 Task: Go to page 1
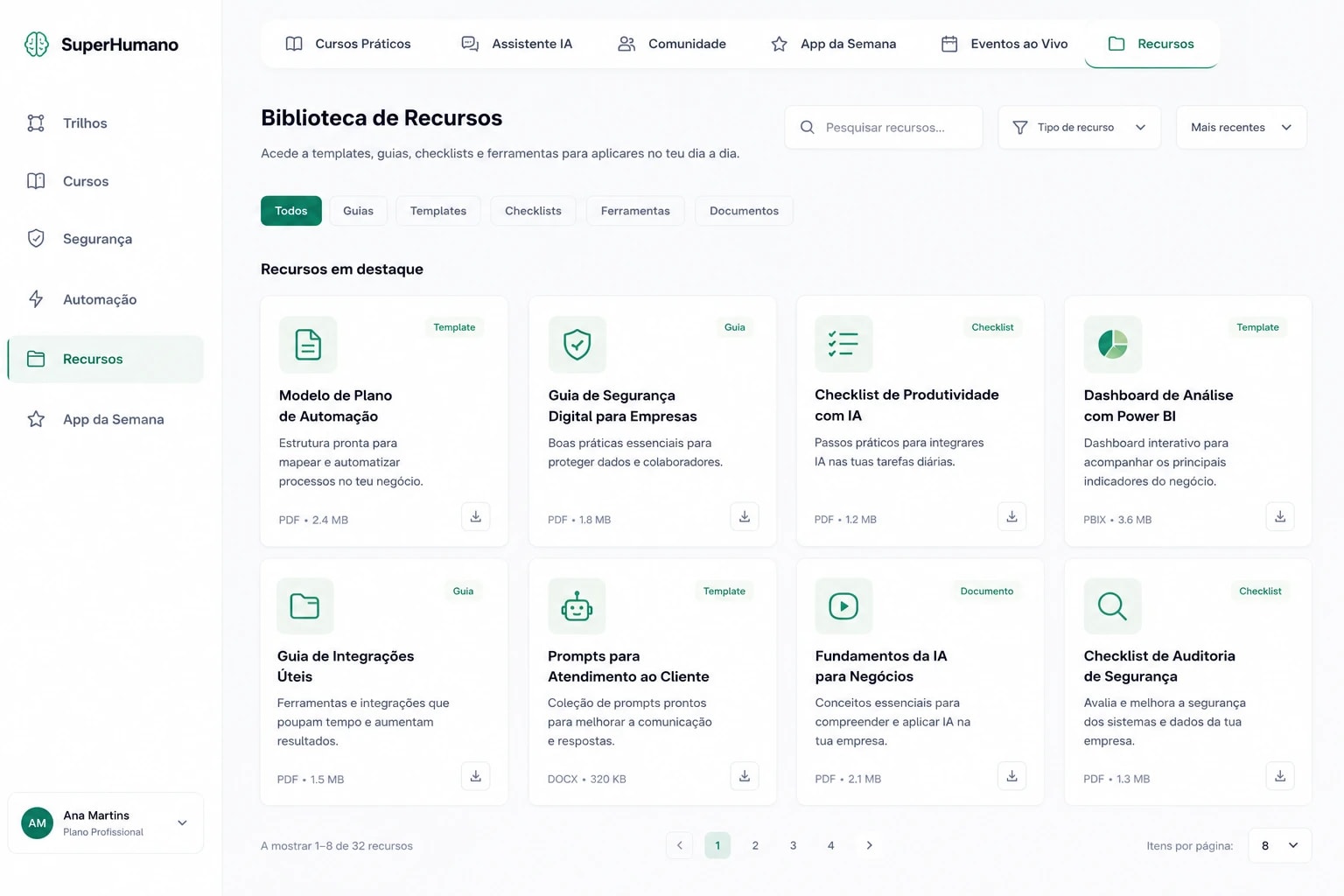(x=717, y=845)
